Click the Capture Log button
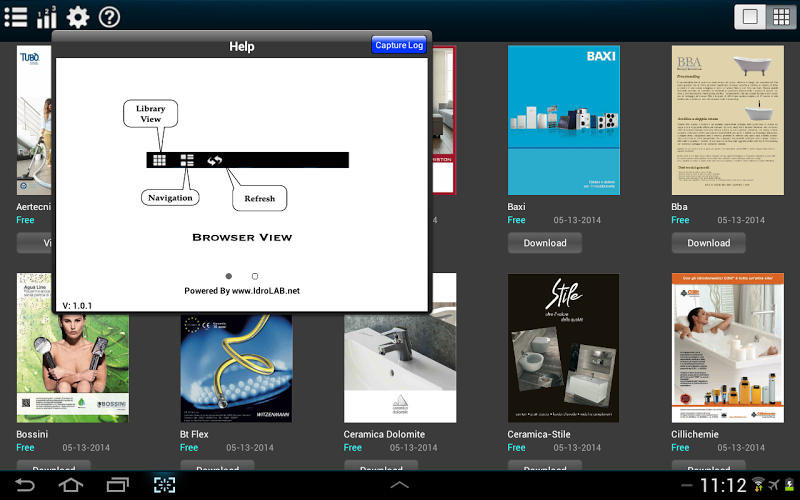 (399, 45)
